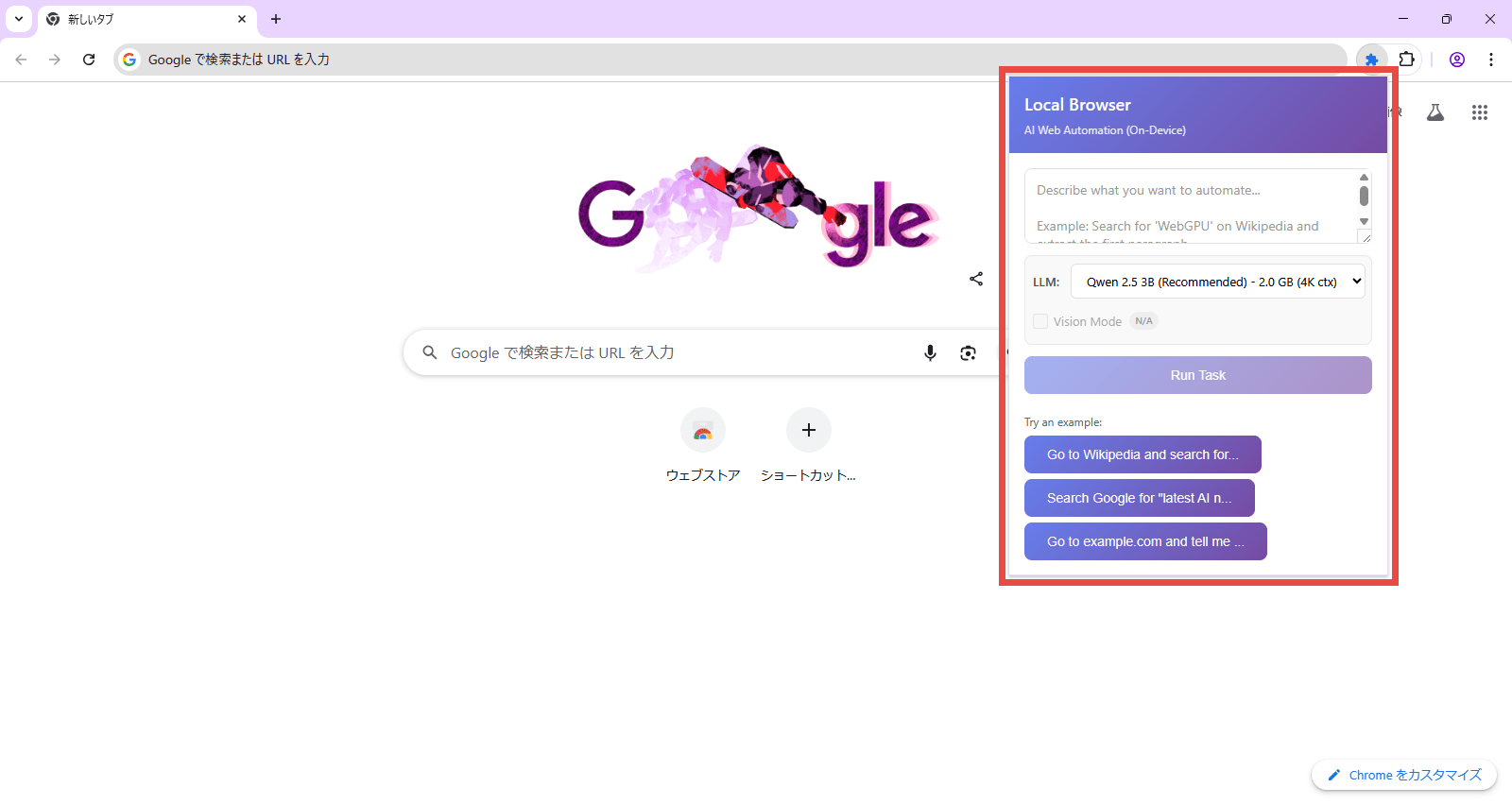This screenshot has width=1512, height=805.
Task: Select the 新しいタブ tab
Action: [x=147, y=19]
